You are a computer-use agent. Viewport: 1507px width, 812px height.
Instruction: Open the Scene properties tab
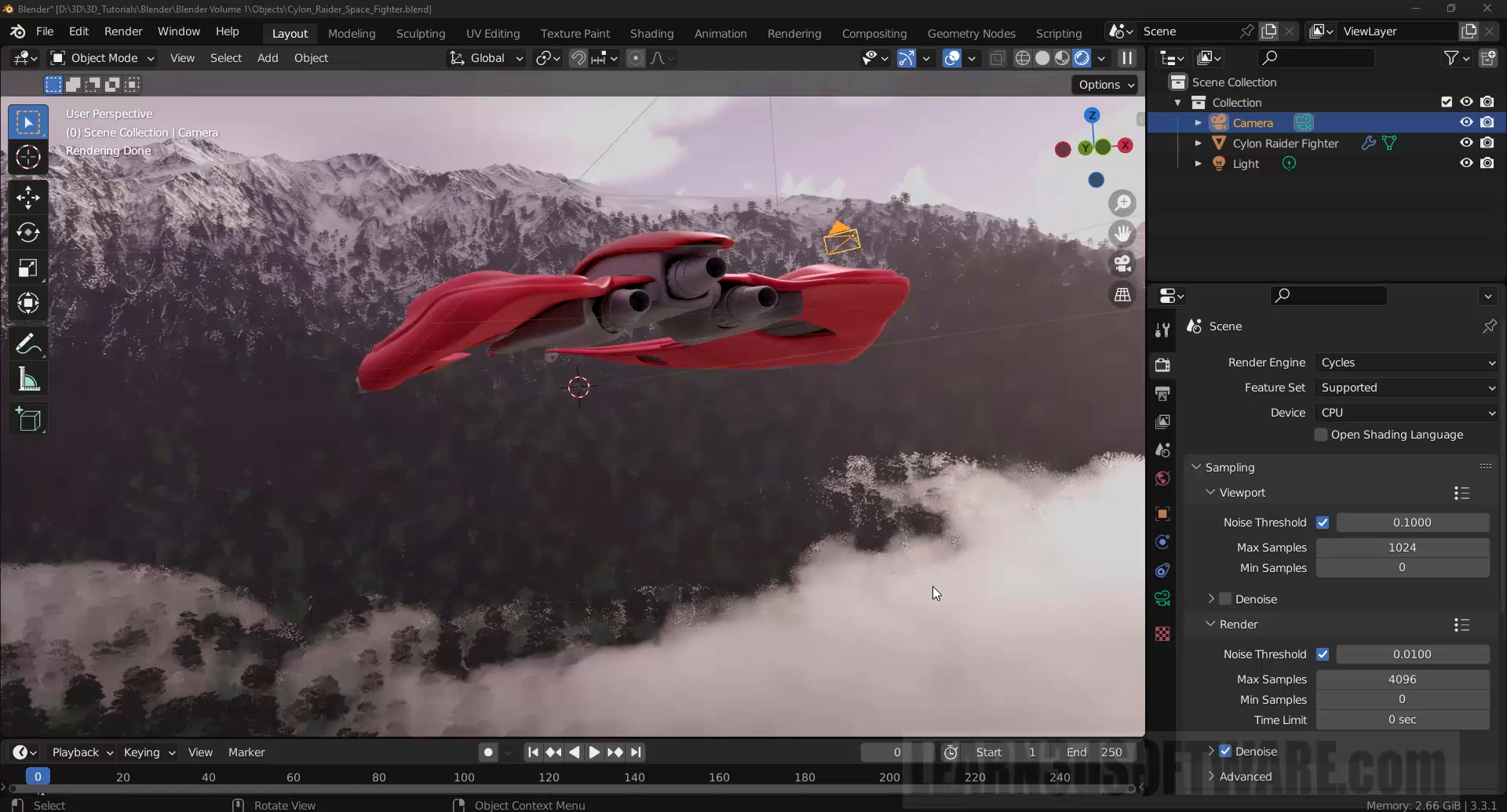1162,450
